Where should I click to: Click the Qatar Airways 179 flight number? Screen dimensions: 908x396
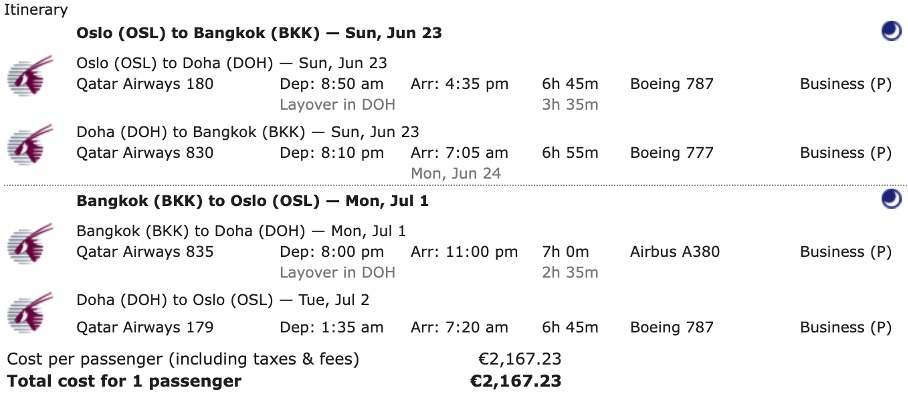tap(145, 327)
